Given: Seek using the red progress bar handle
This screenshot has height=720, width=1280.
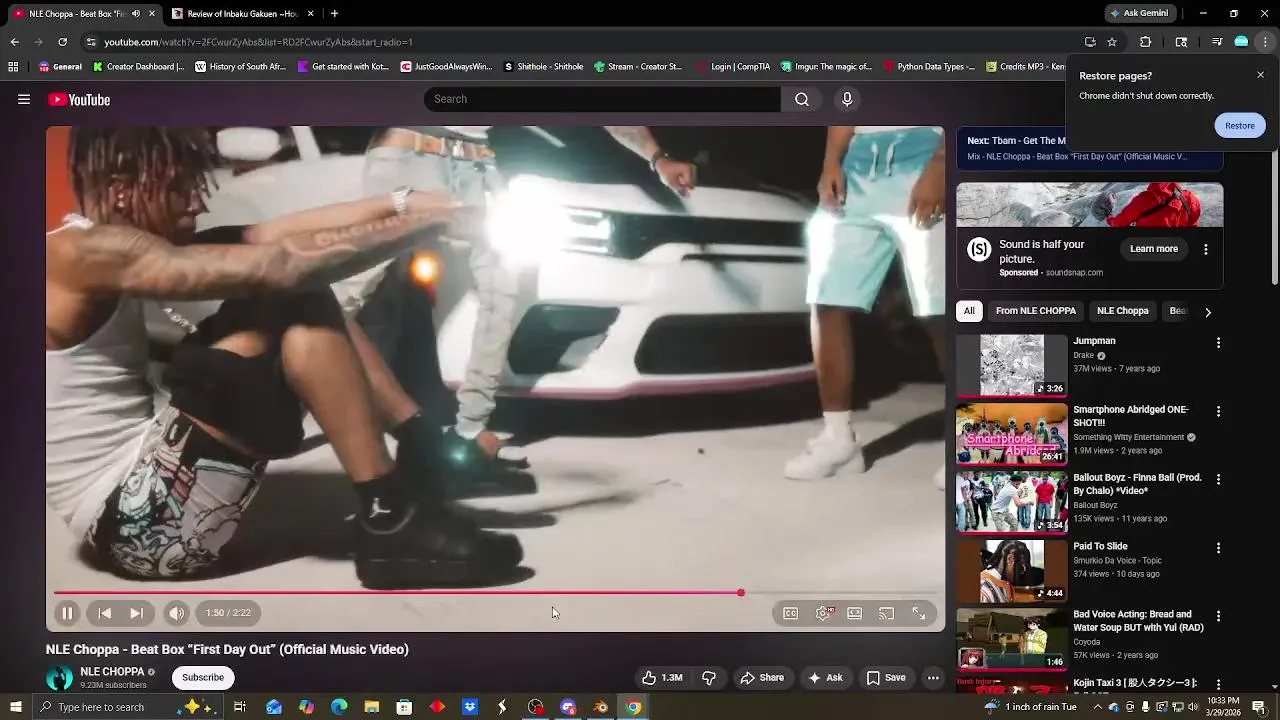Looking at the screenshot, I should pyautogui.click(x=741, y=593).
